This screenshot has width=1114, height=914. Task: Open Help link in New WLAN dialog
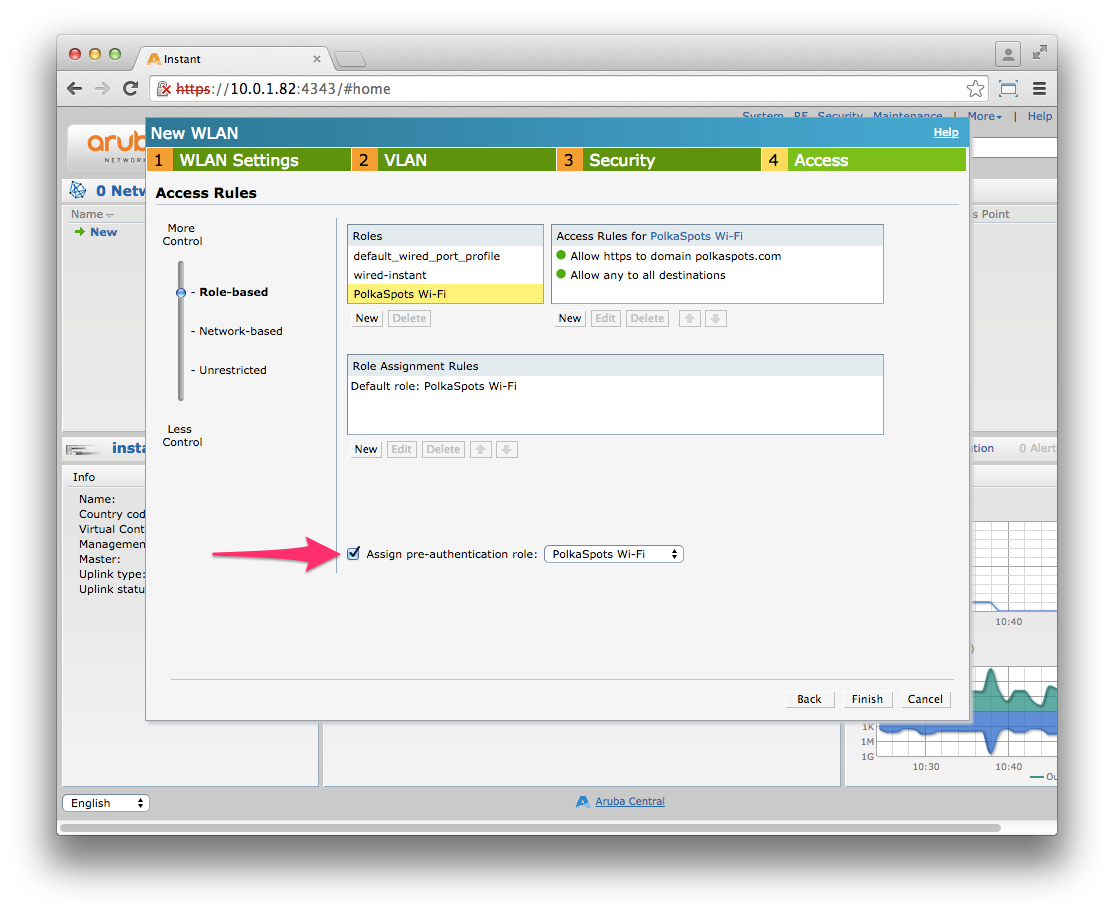[x=946, y=132]
